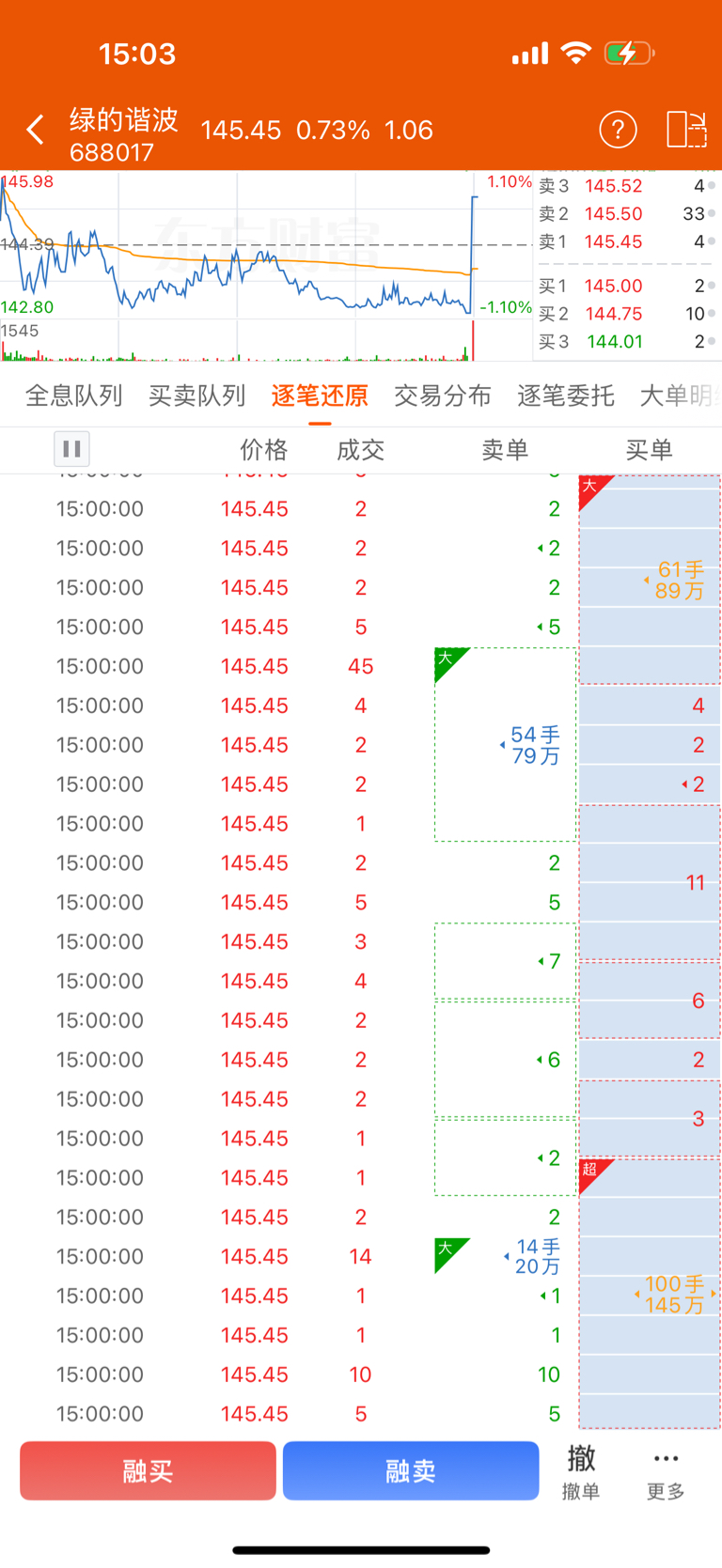Tap the volume bar chart

[x=267, y=341]
